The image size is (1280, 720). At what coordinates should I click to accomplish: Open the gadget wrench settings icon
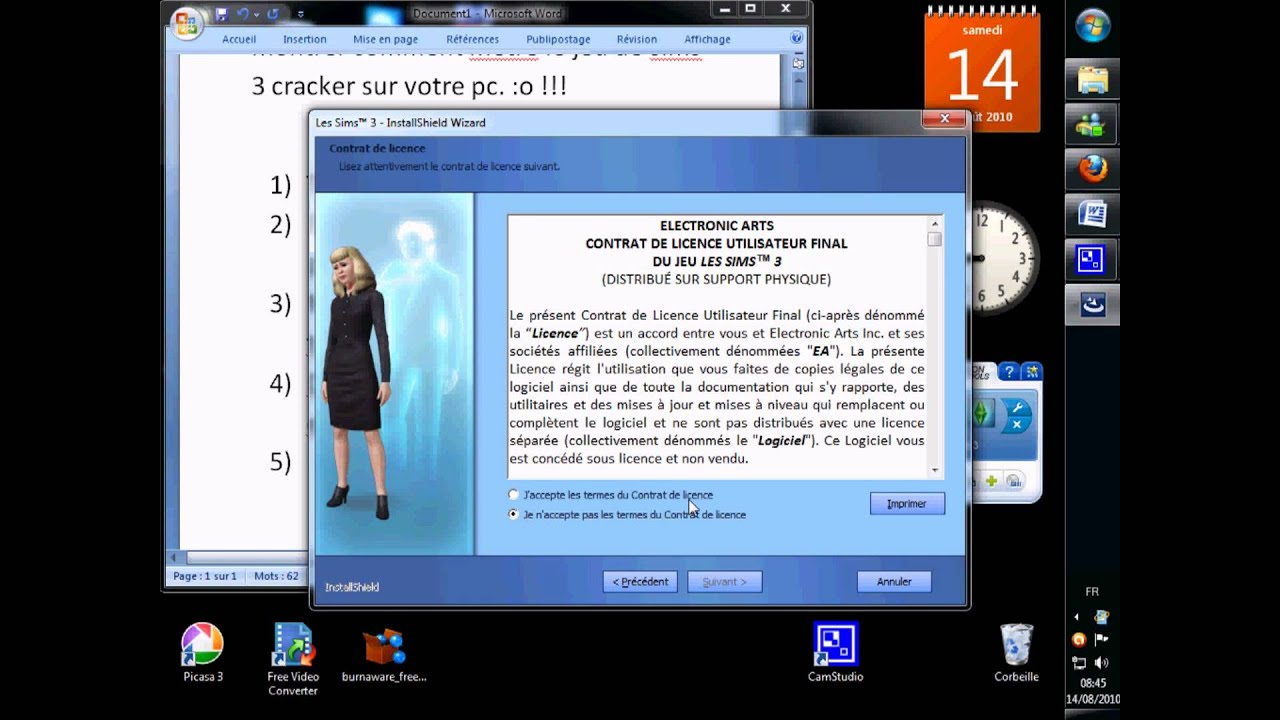(x=1016, y=407)
